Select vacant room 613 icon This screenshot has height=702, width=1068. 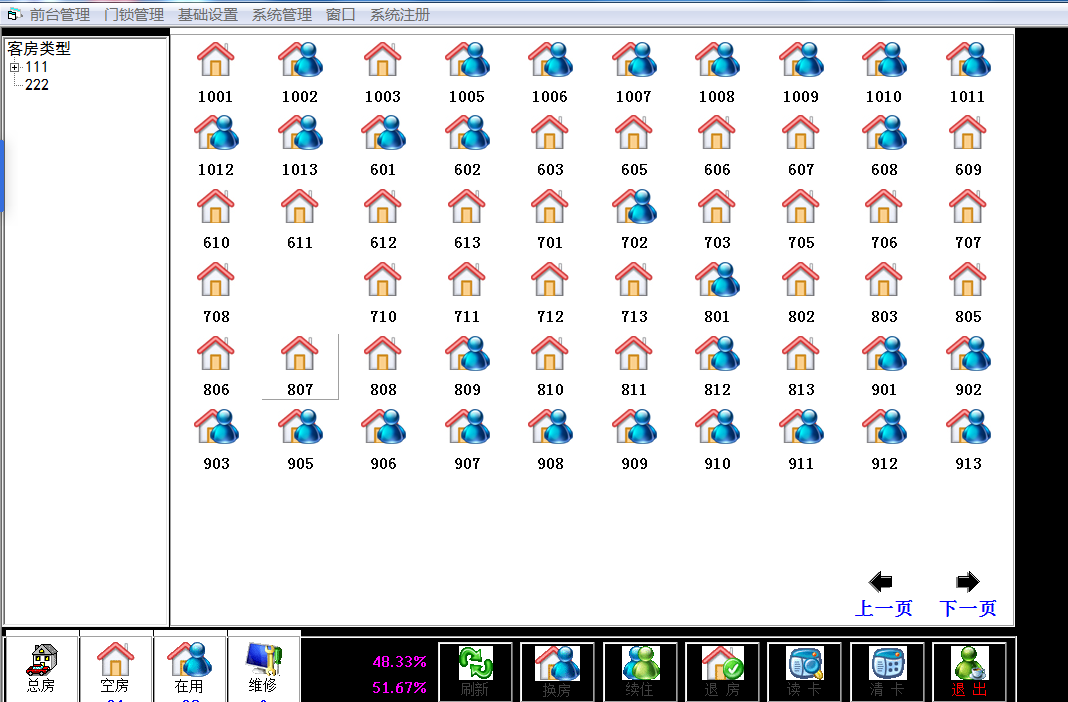pyautogui.click(x=467, y=206)
